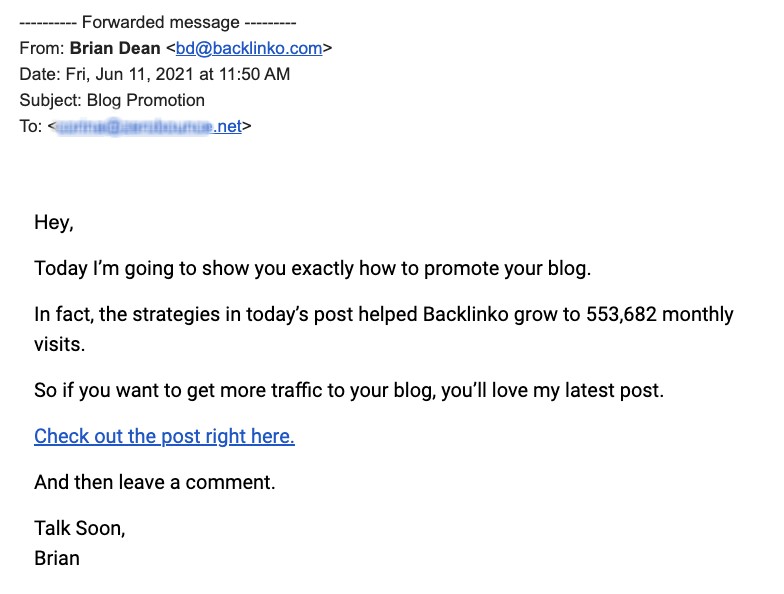Click the sender name "Brian Dean"
Image resolution: width=784 pixels, height=594 pixels.
116,48
